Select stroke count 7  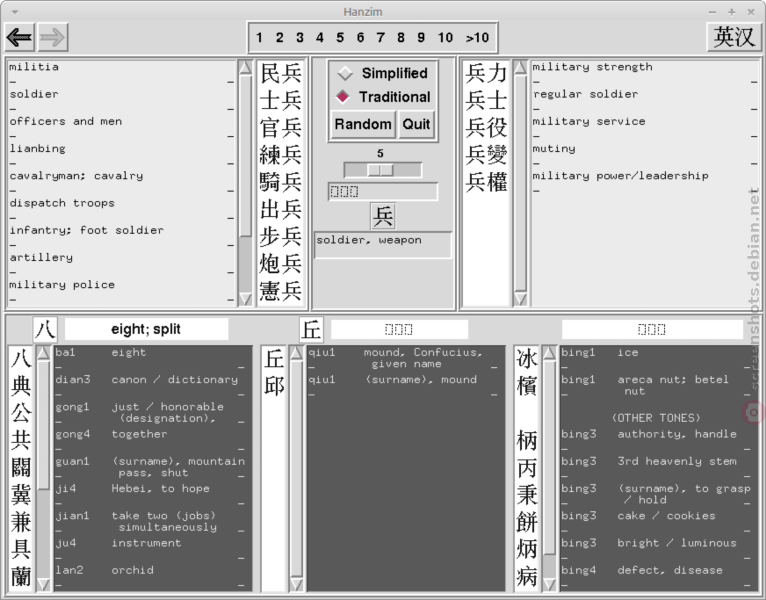click(381, 38)
